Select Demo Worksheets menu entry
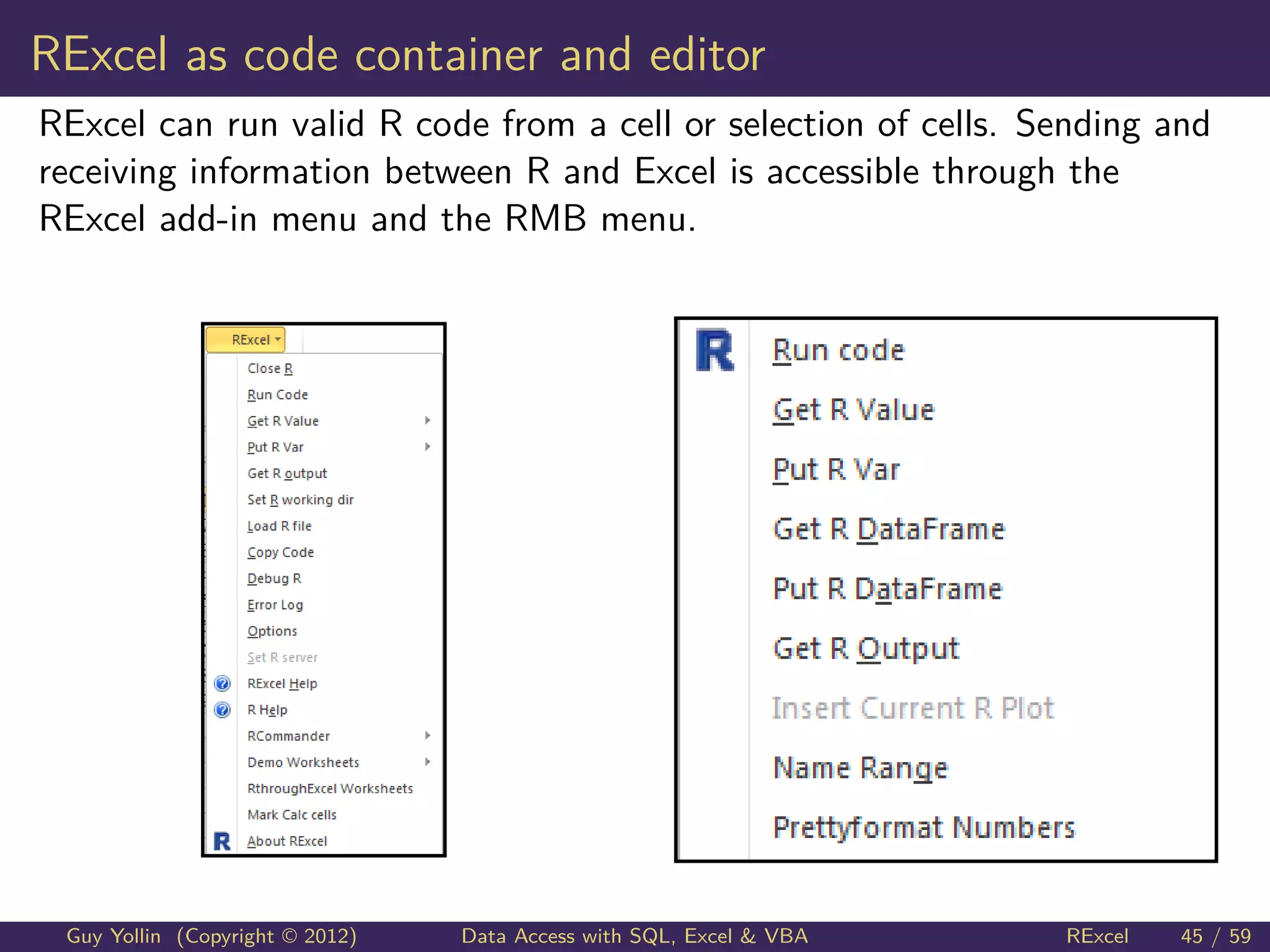Viewport: 1270px width, 952px height. tap(303, 762)
